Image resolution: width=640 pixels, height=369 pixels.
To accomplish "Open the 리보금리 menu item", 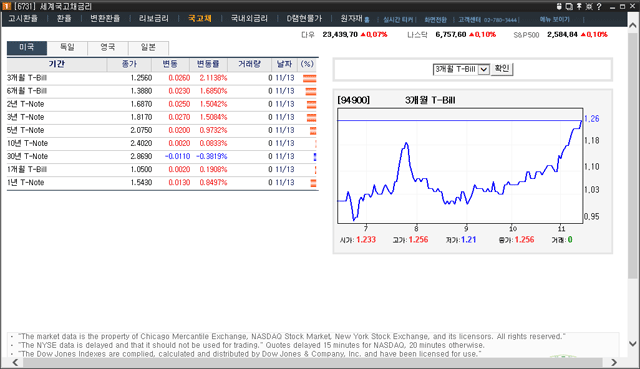I will click(x=153, y=19).
